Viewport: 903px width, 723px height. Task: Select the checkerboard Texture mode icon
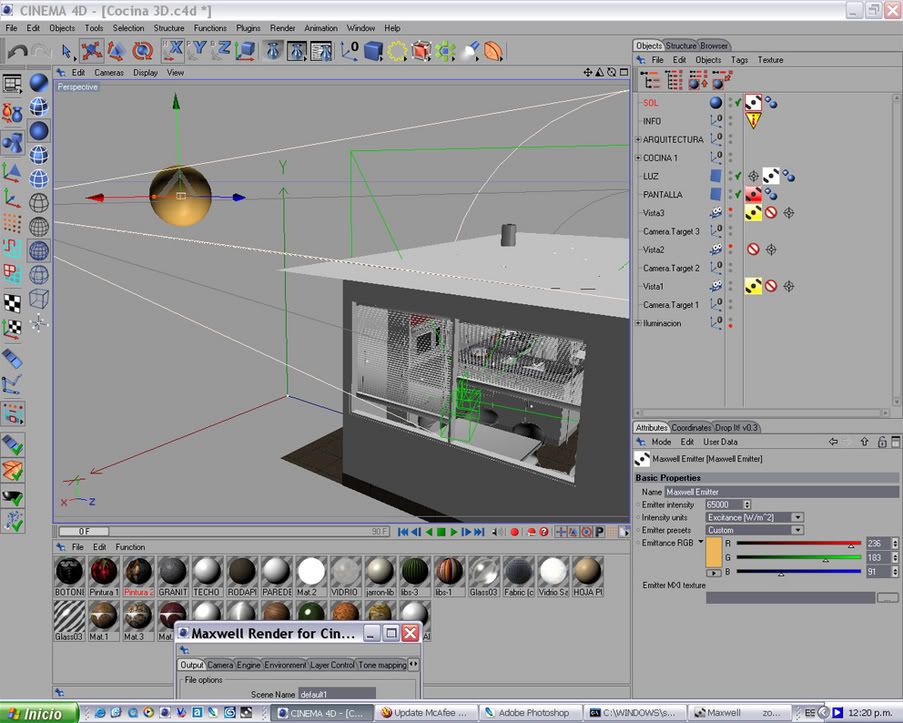(x=12, y=302)
